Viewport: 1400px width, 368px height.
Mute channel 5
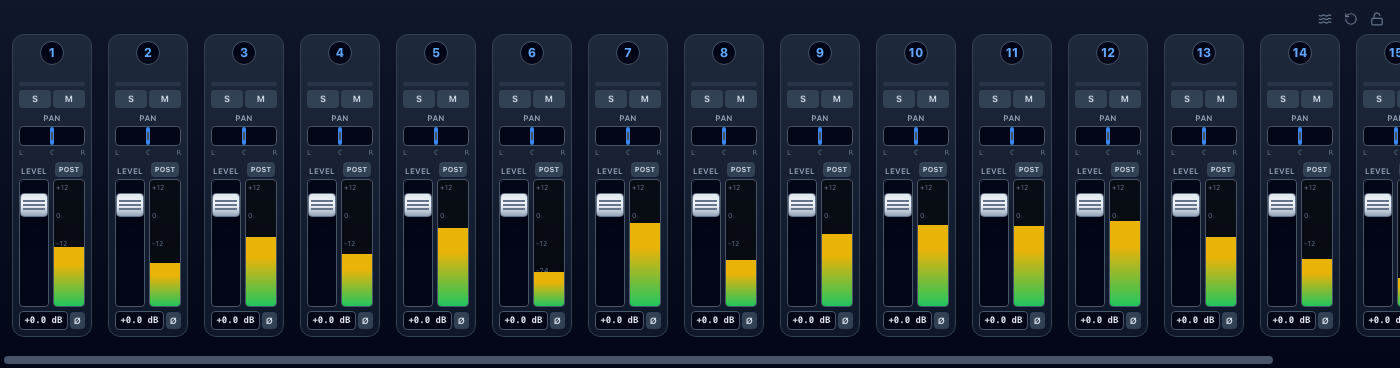[x=453, y=99]
